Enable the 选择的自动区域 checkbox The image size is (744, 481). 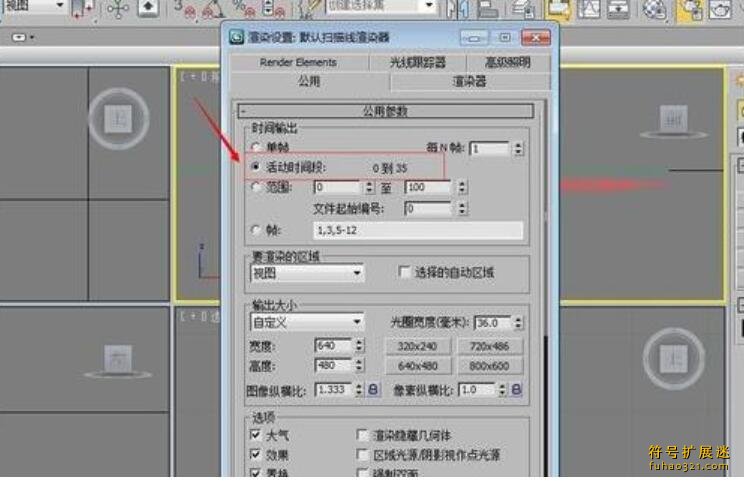(x=404, y=272)
